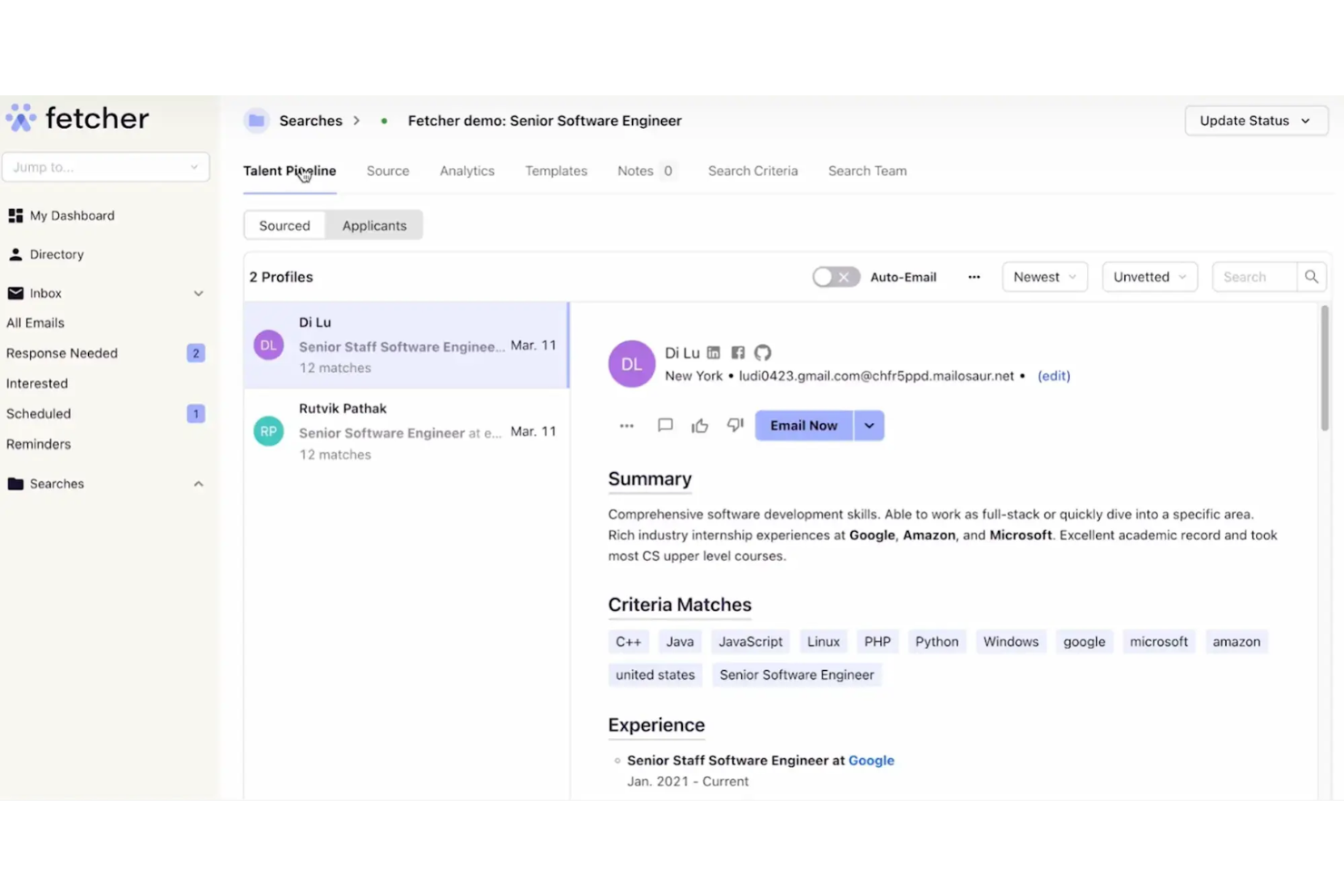Open the Email Now dropdown arrow
The image size is (1344, 896).
pos(868,425)
